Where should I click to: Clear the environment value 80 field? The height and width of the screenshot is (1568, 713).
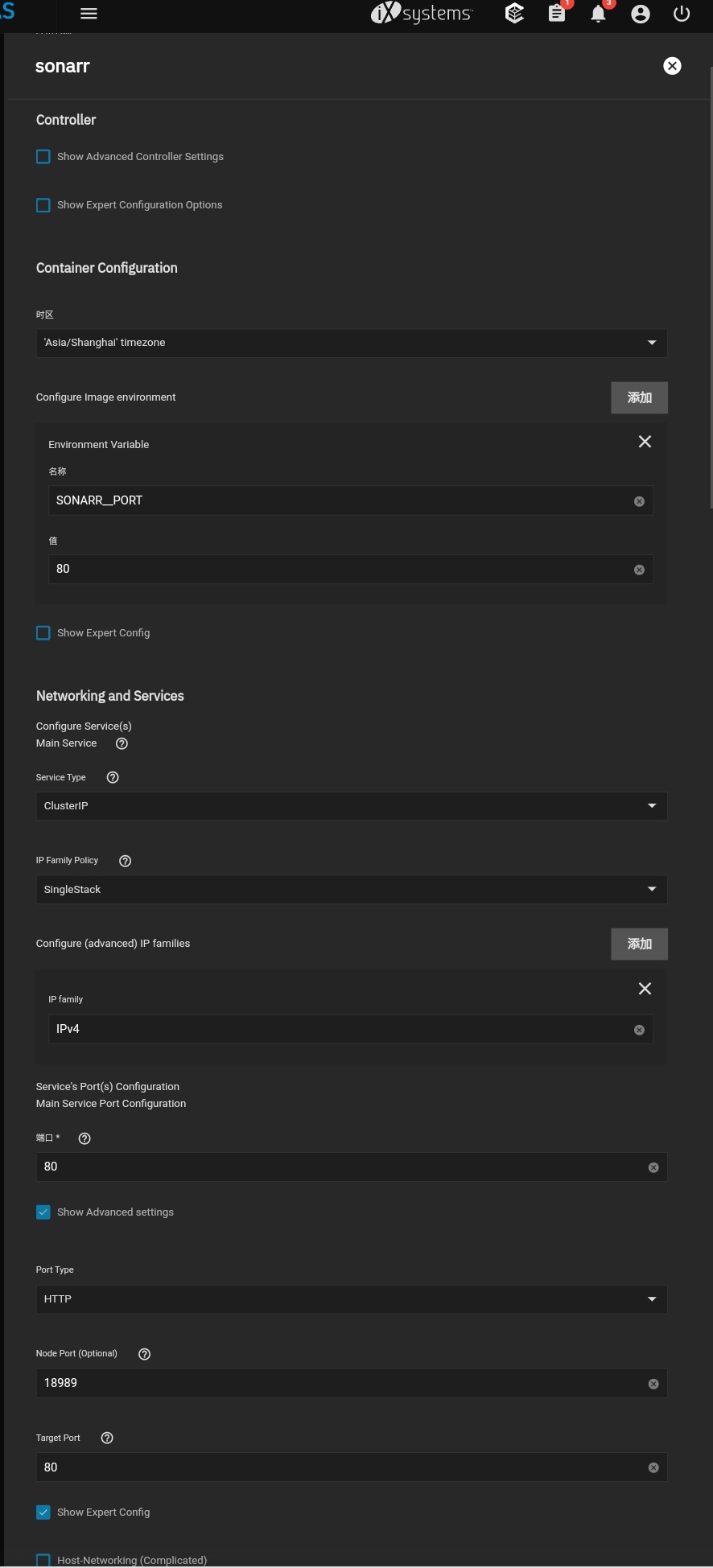coord(639,570)
